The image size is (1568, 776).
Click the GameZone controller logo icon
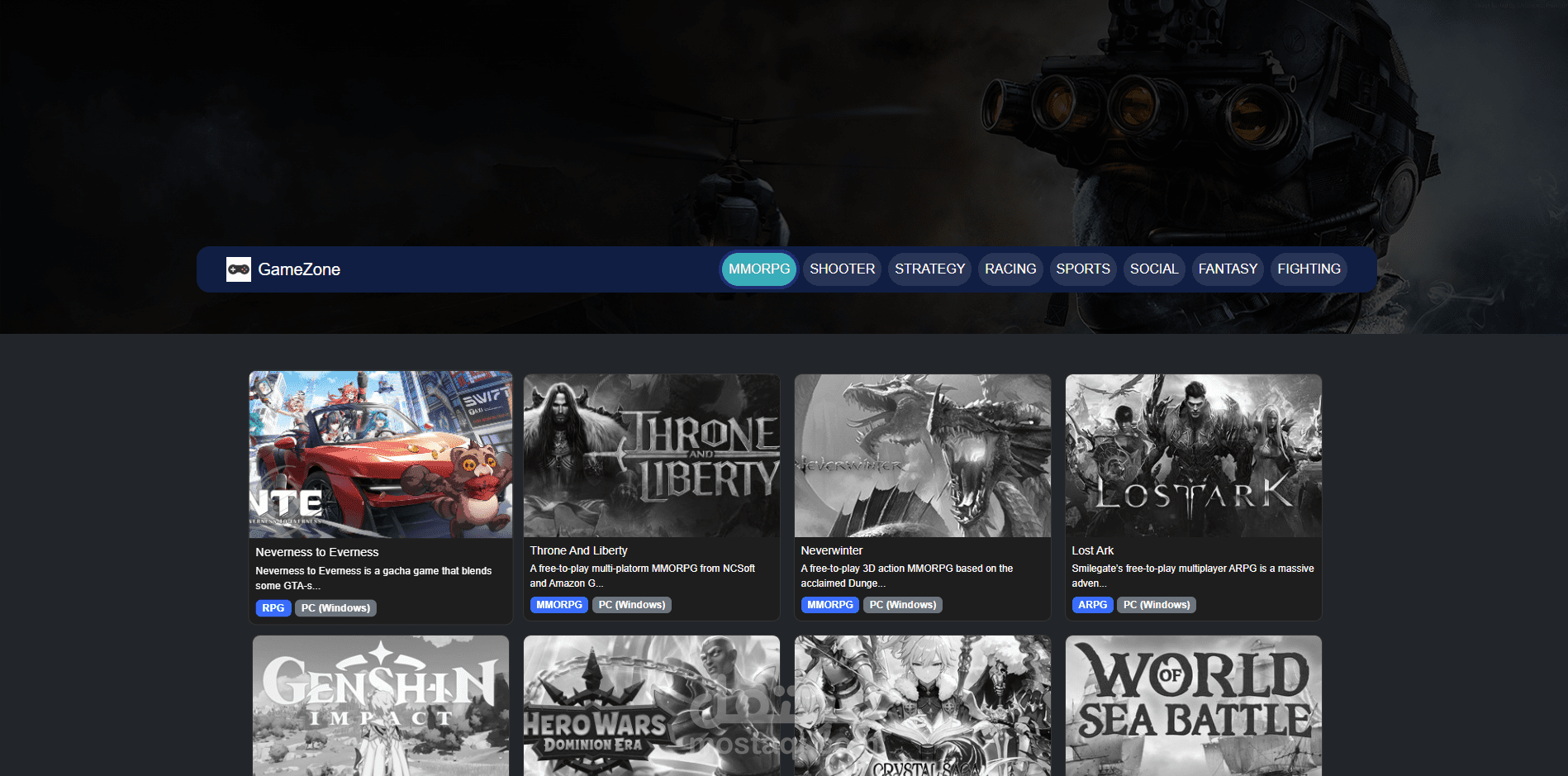pos(239,269)
